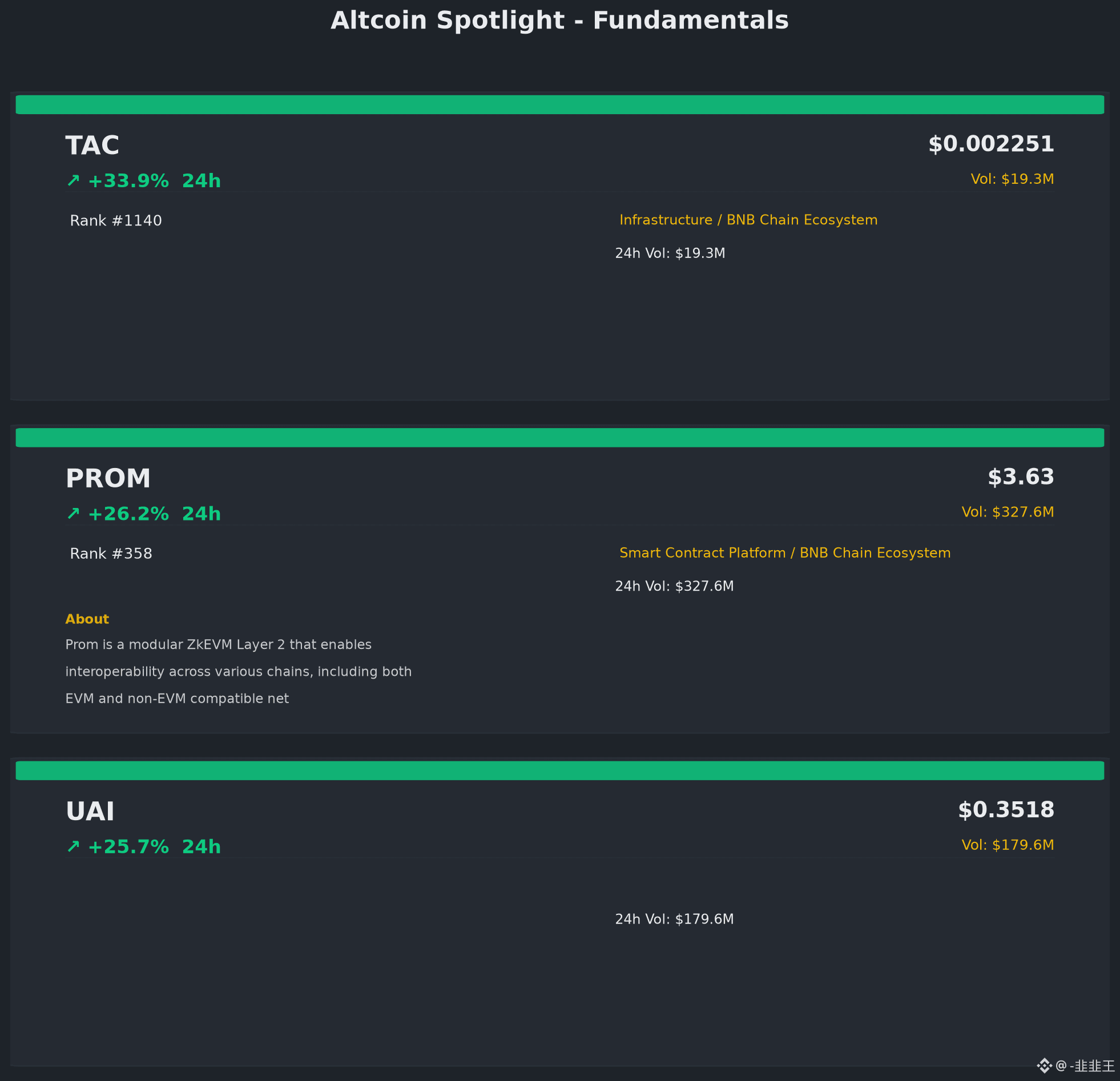Viewport: 1120px width, 1081px height.
Task: Click TAC's Infrastructure / BNB Chain Ecosystem tag
Action: [748, 220]
